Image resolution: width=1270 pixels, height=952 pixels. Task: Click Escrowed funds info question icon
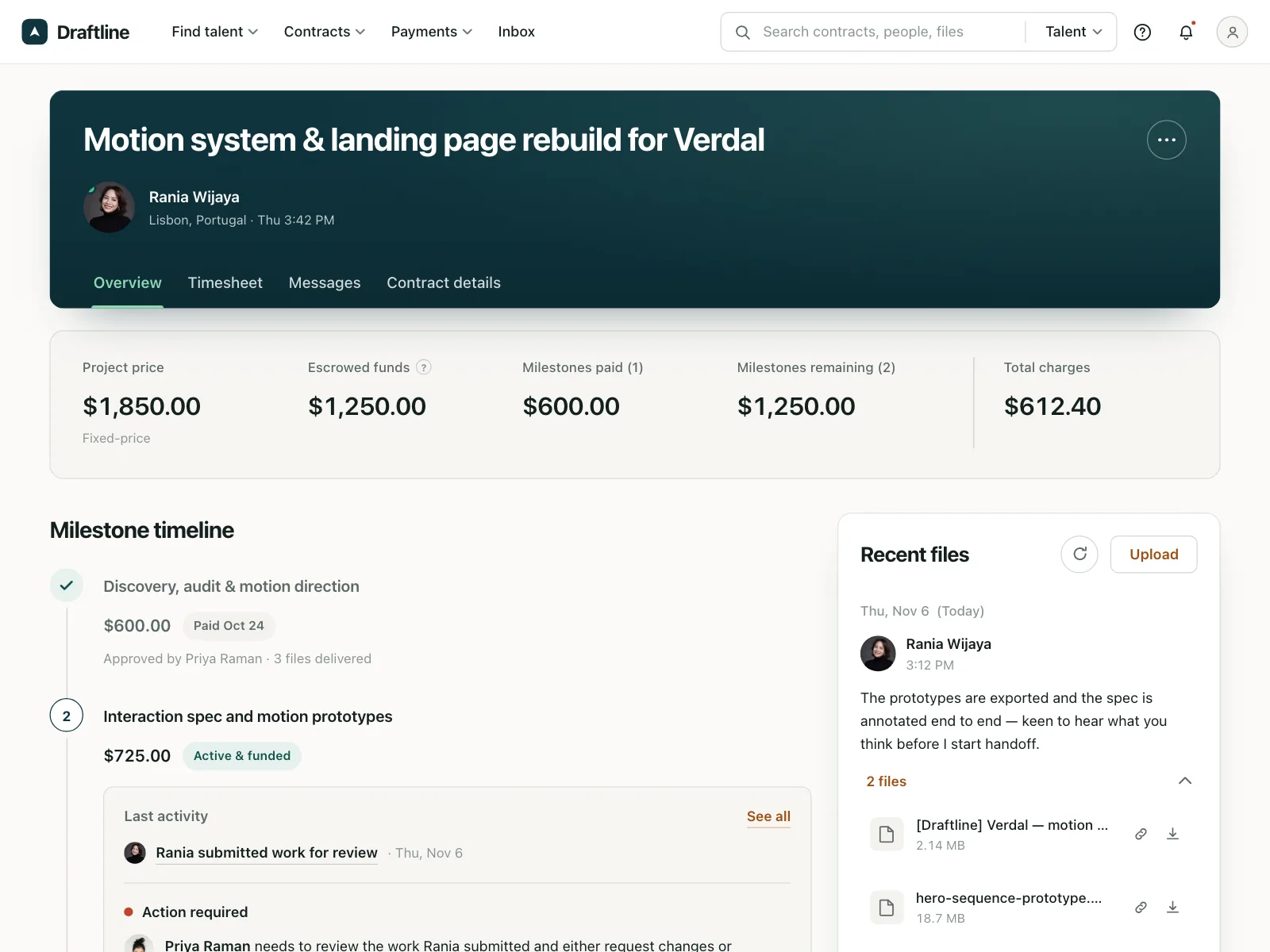pos(424,367)
